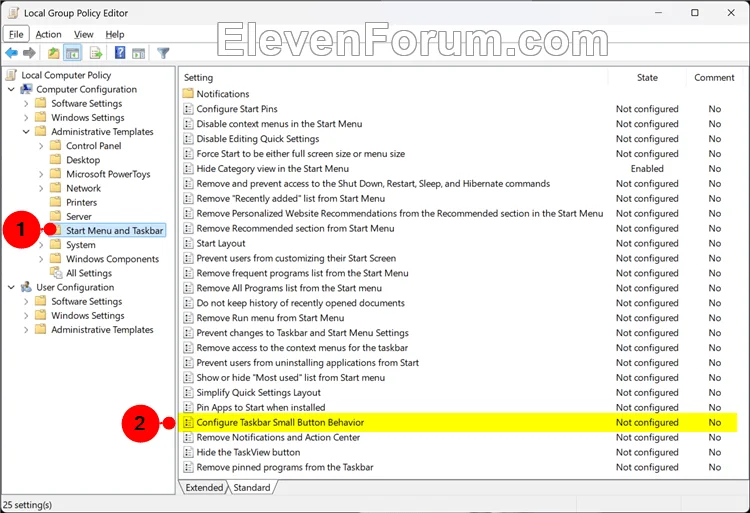Screen dimensions: 750x513
Task: Select Configure Taskbar Small Button Behavior policy
Action: [280, 423]
